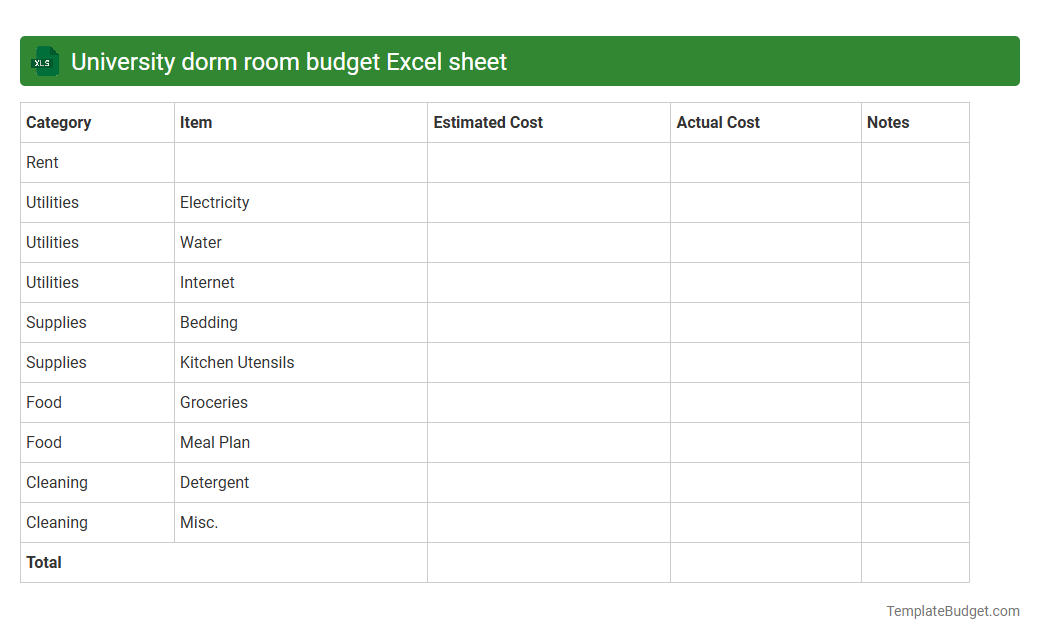Click the Estimated Cost cell for Rent
1040x640 pixels.
coord(548,162)
